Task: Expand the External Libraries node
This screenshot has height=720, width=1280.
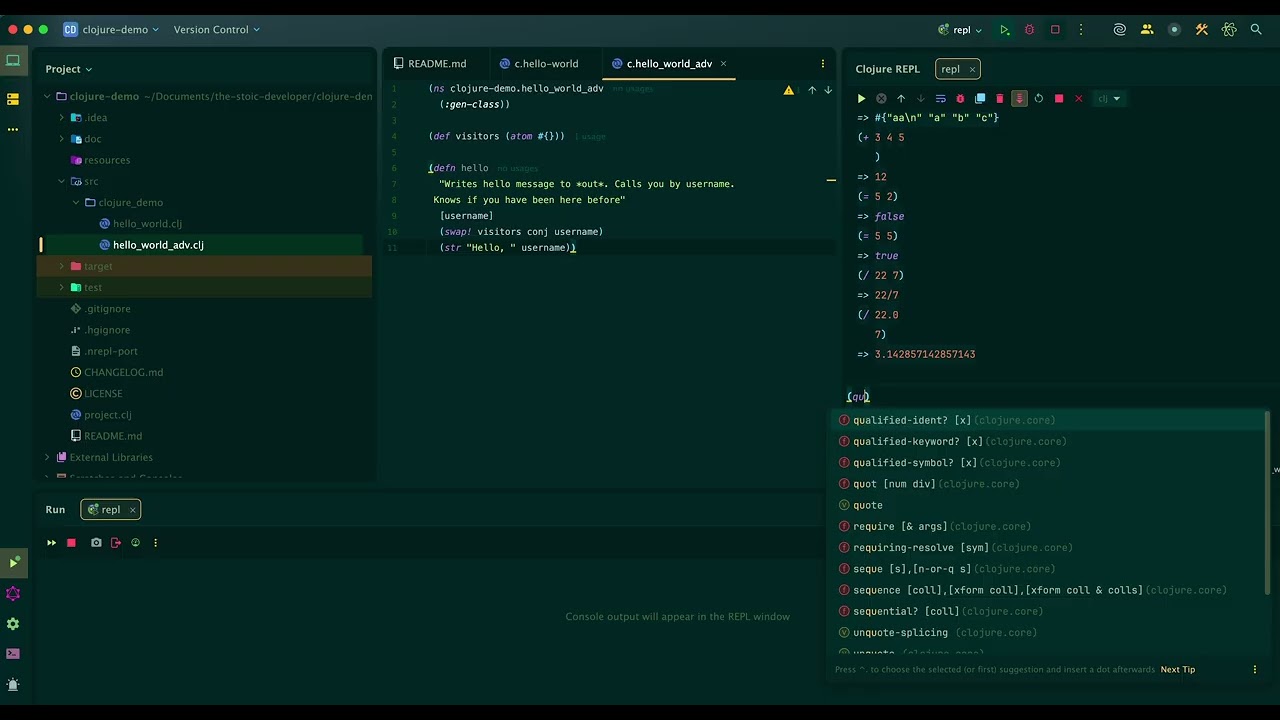Action: coord(47,457)
